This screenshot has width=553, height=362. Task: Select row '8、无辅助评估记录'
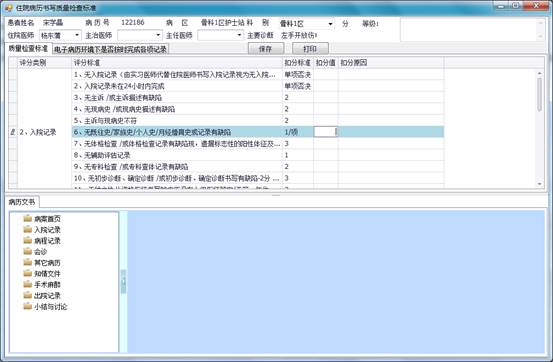[177, 155]
